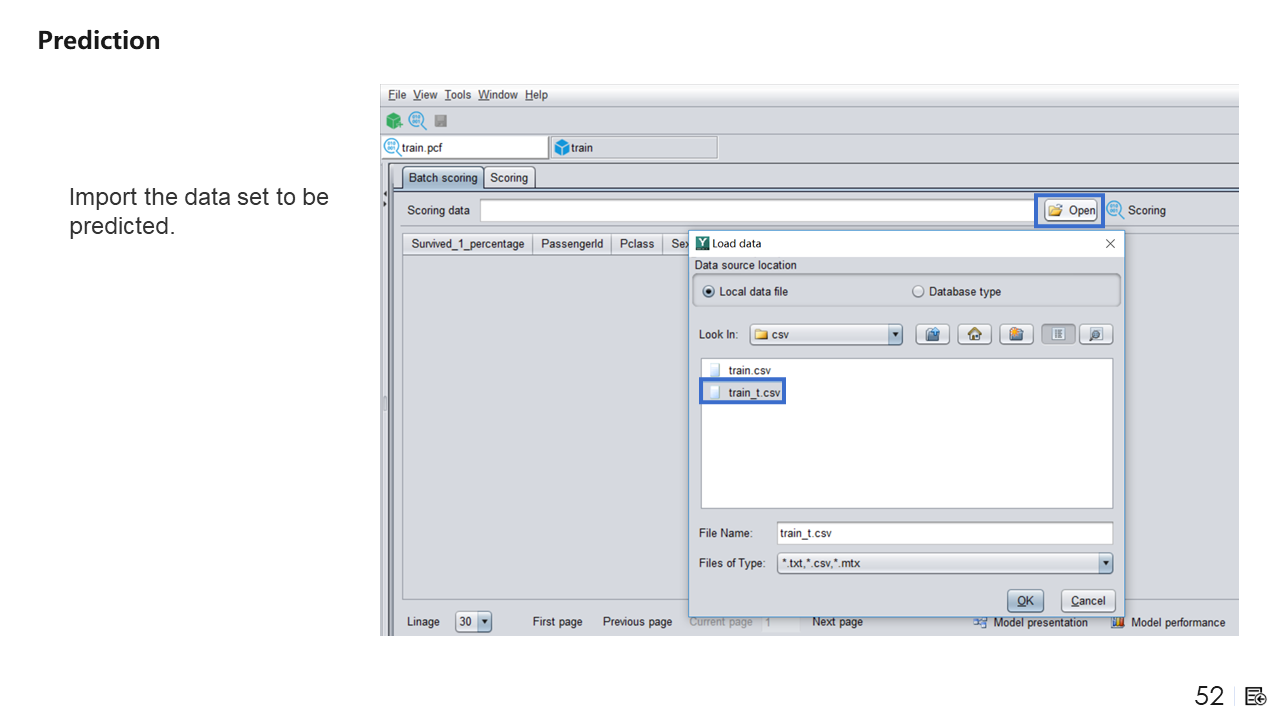The height and width of the screenshot is (720, 1280).
Task: Go to the home folder in Load data
Action: [x=974, y=335]
